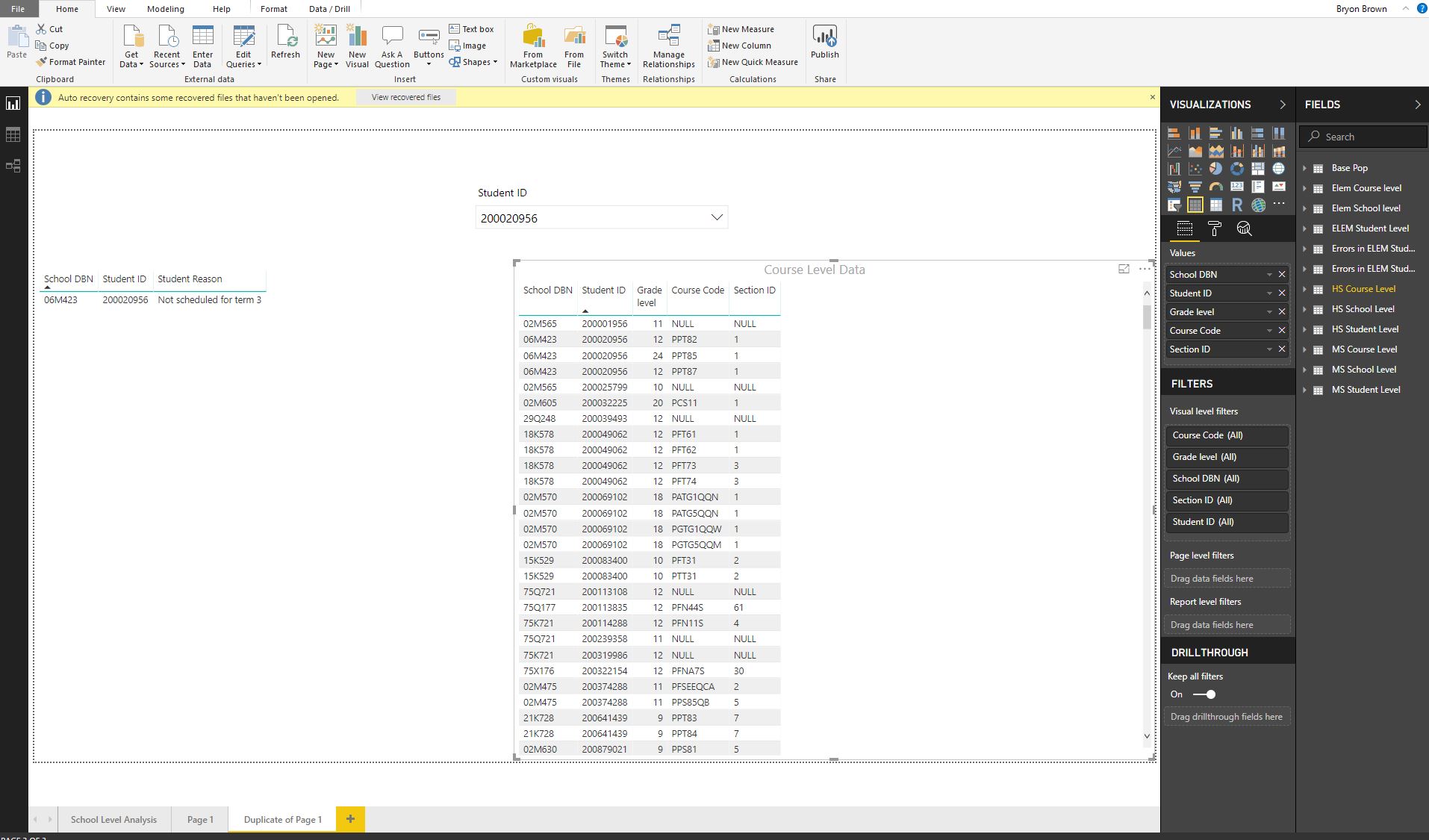
Task: Open the Modeling ribbon tab
Action: [x=166, y=9]
